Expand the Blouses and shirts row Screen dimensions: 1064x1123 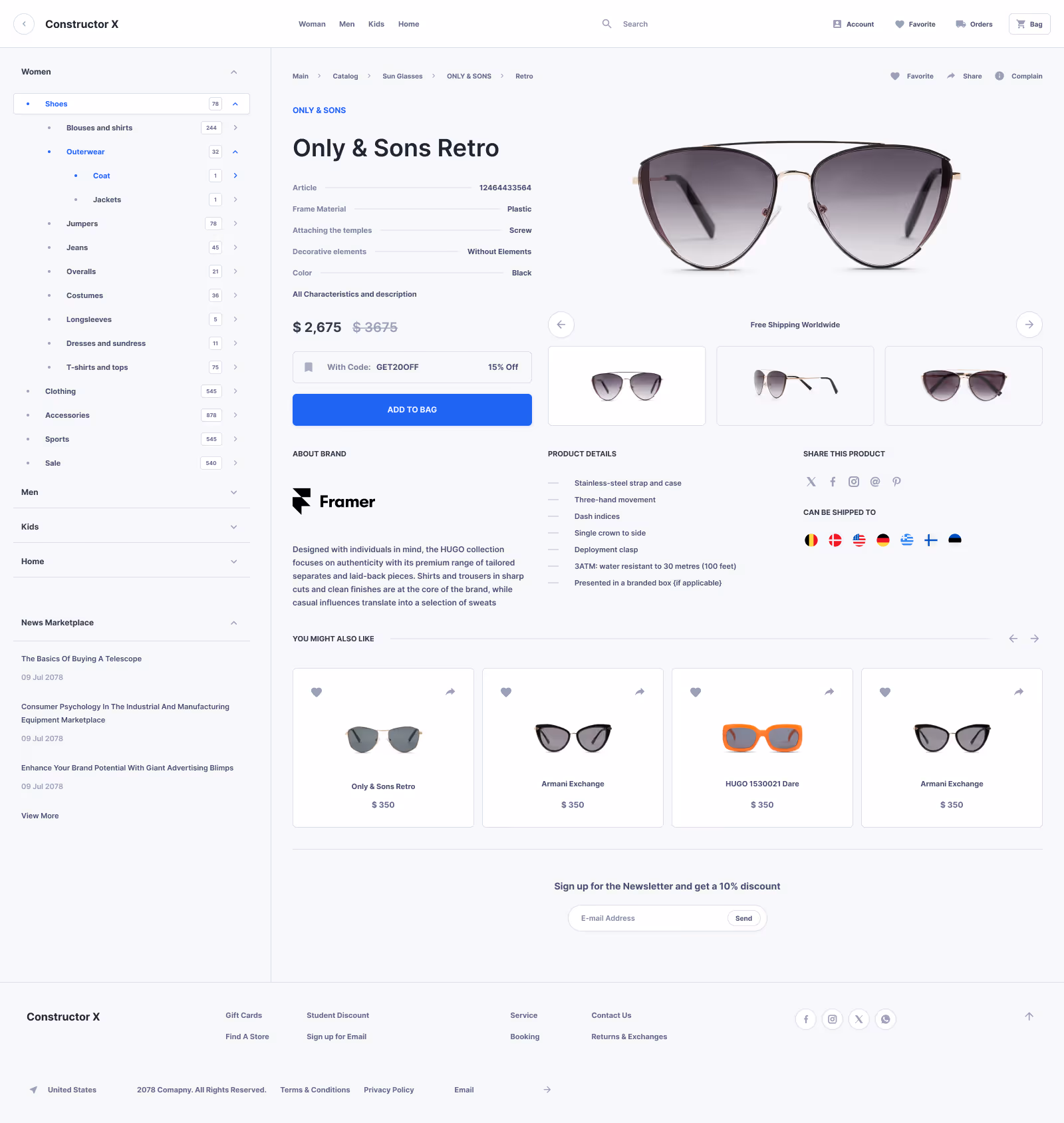point(235,128)
